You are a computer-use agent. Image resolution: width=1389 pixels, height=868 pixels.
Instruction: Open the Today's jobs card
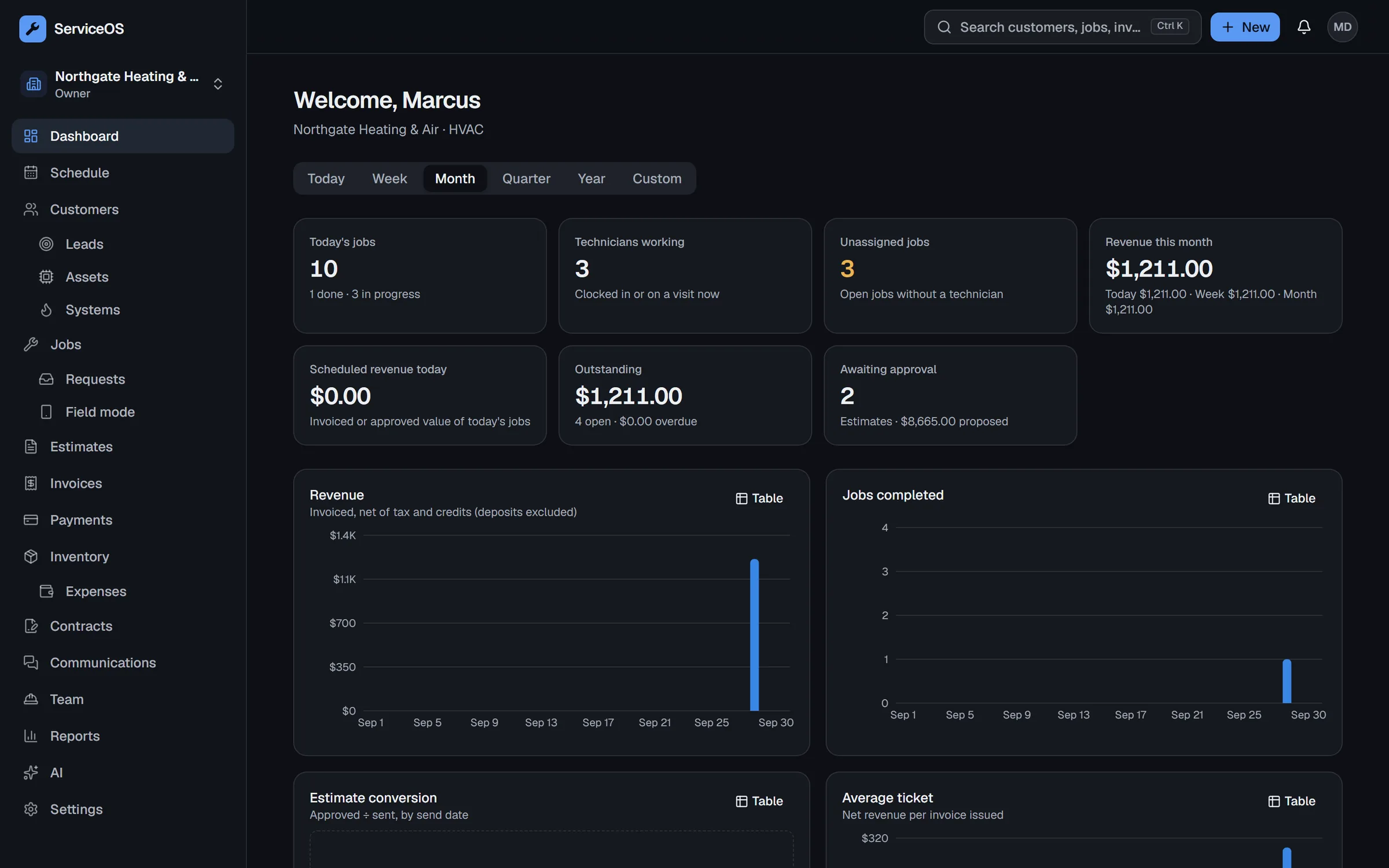pyautogui.click(x=420, y=275)
